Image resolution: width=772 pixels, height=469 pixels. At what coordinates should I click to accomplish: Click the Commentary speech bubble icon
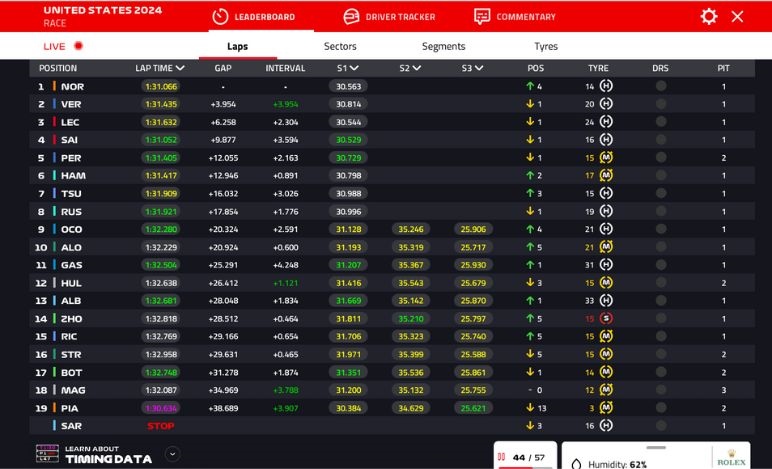[x=482, y=16]
